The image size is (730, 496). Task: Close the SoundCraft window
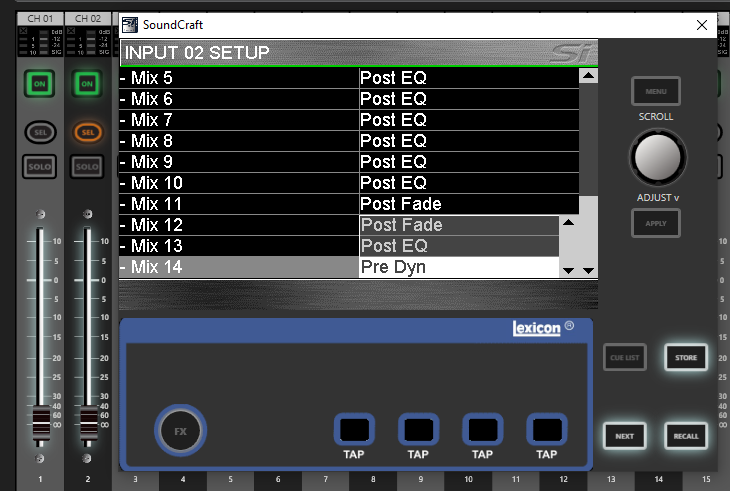(x=702, y=25)
